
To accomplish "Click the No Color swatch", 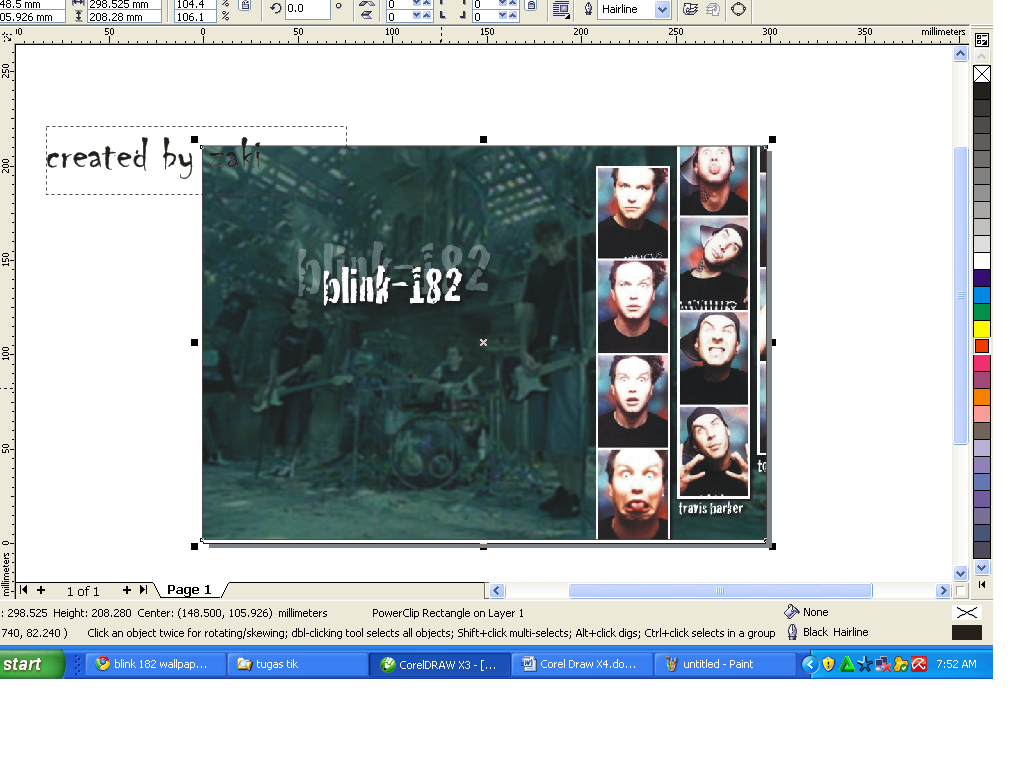I will point(982,74).
